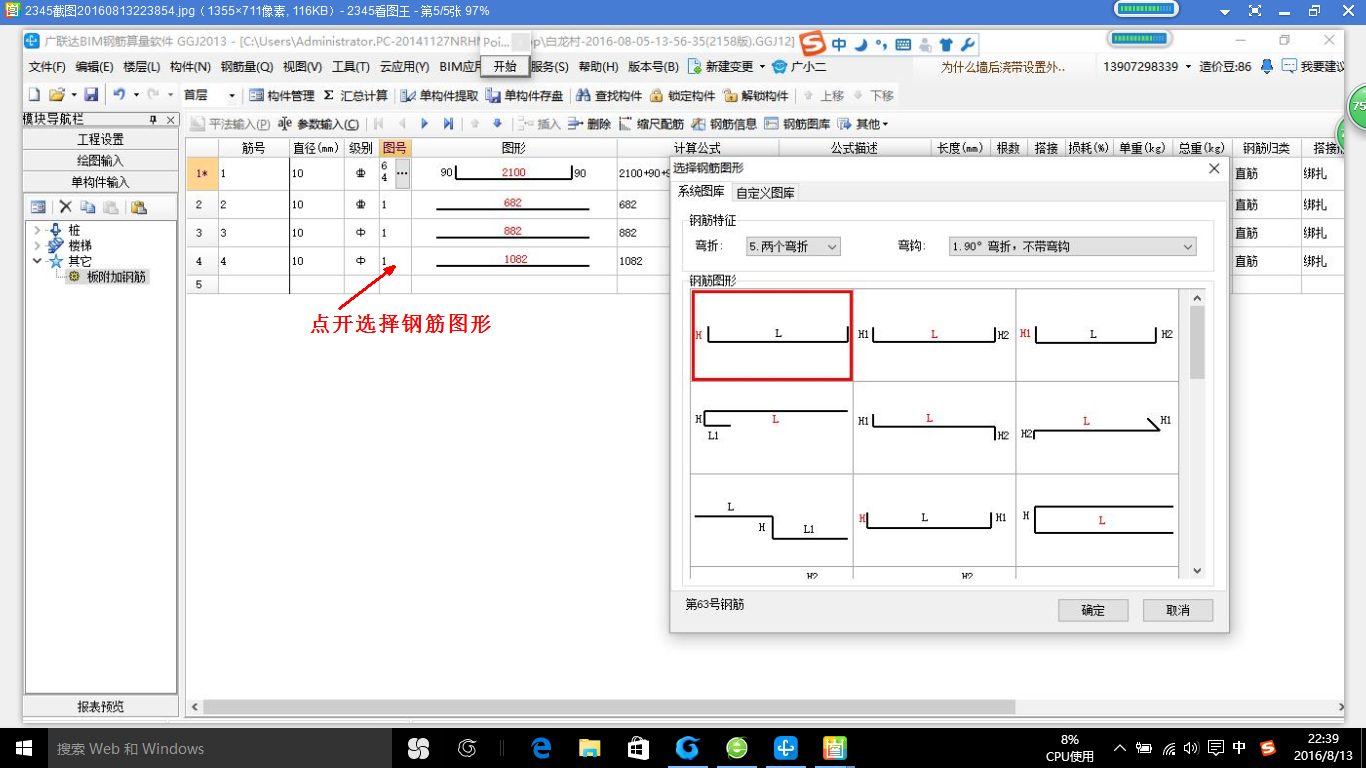
Task: Click 钢筋信息 toolbar button
Action: tap(725, 124)
